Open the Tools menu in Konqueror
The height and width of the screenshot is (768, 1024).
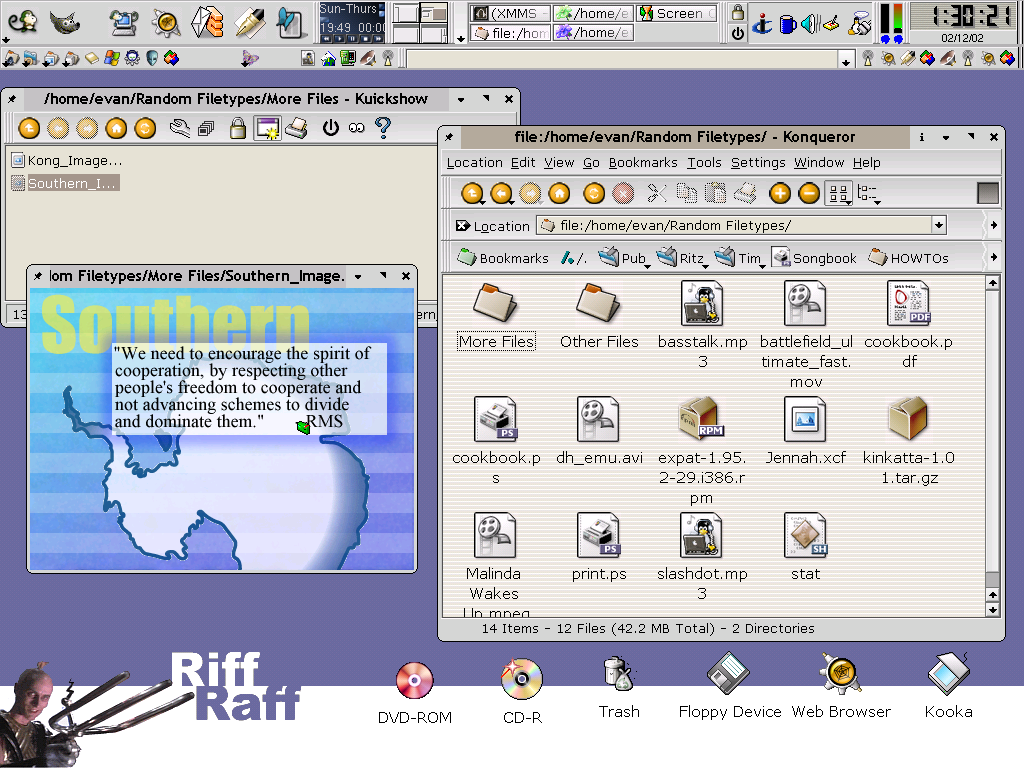point(704,162)
